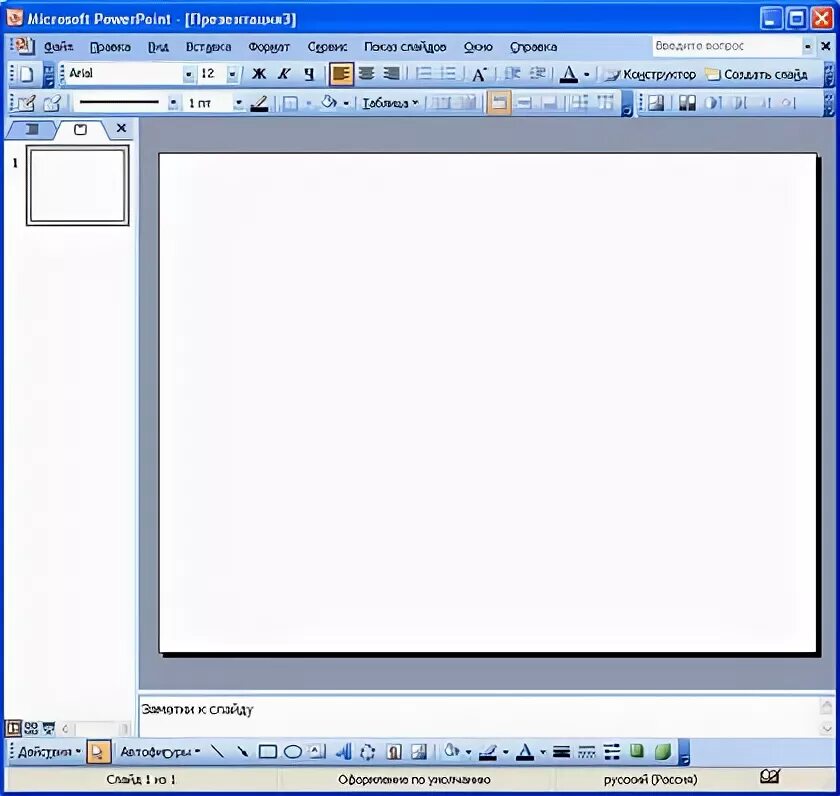Open the Файл menu
This screenshot has height=796, width=840.
[x=58, y=47]
